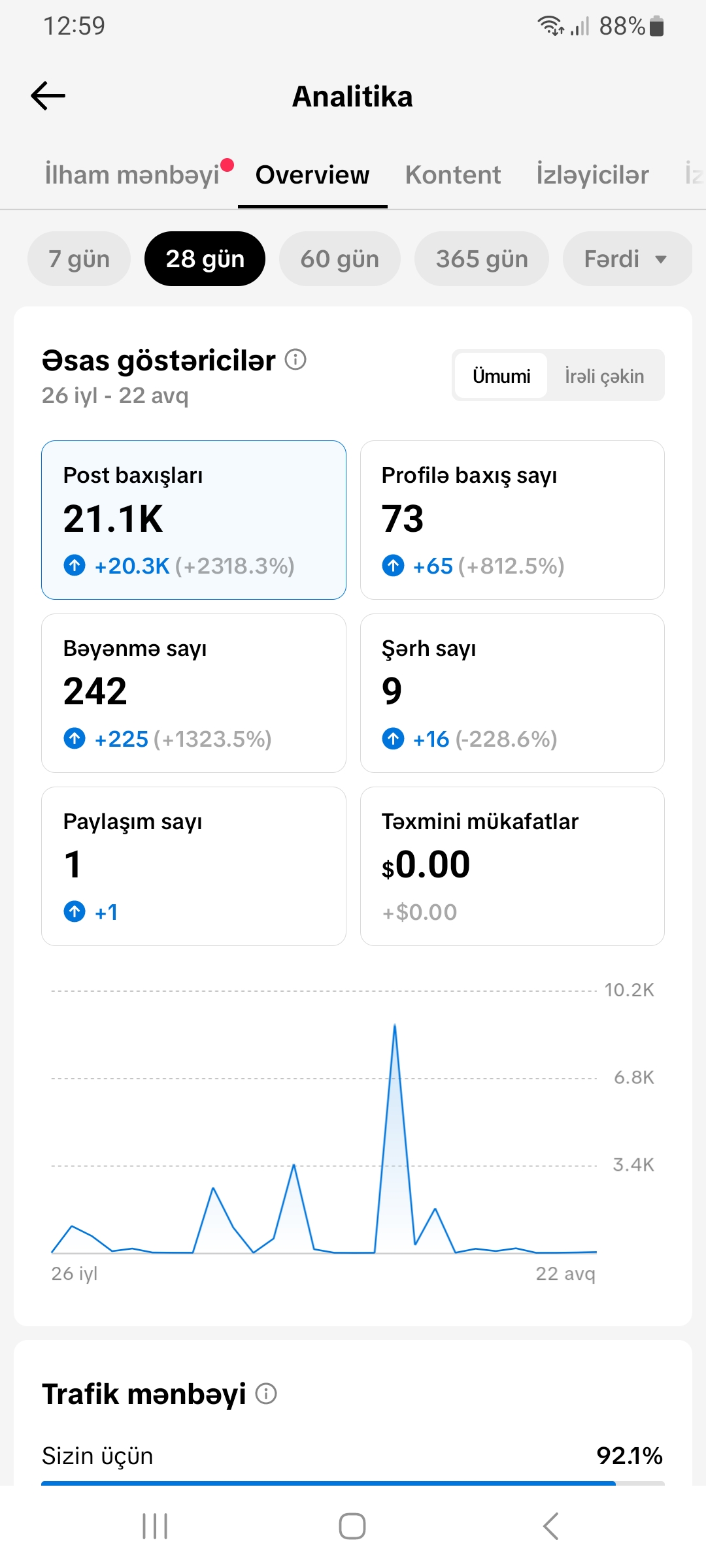706x1568 pixels.
Task: Tap the back arrow in the header
Action: coord(48,96)
